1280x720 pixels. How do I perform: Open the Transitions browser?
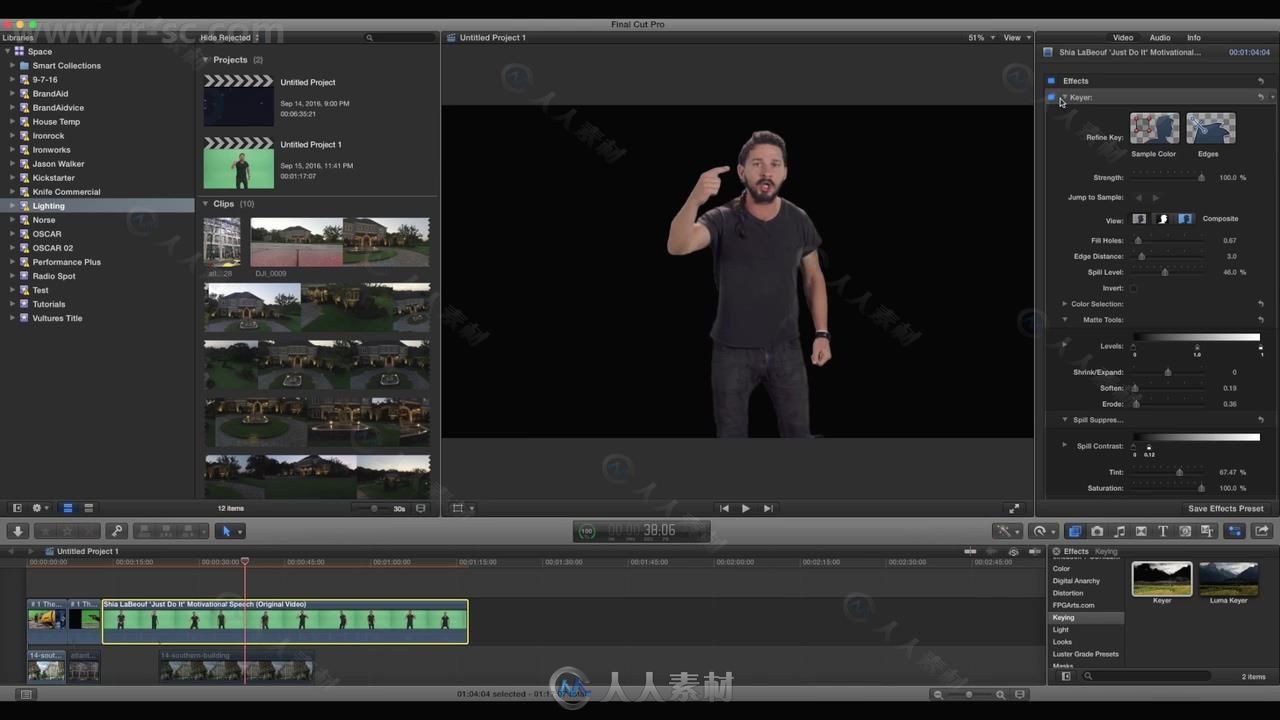1141,531
